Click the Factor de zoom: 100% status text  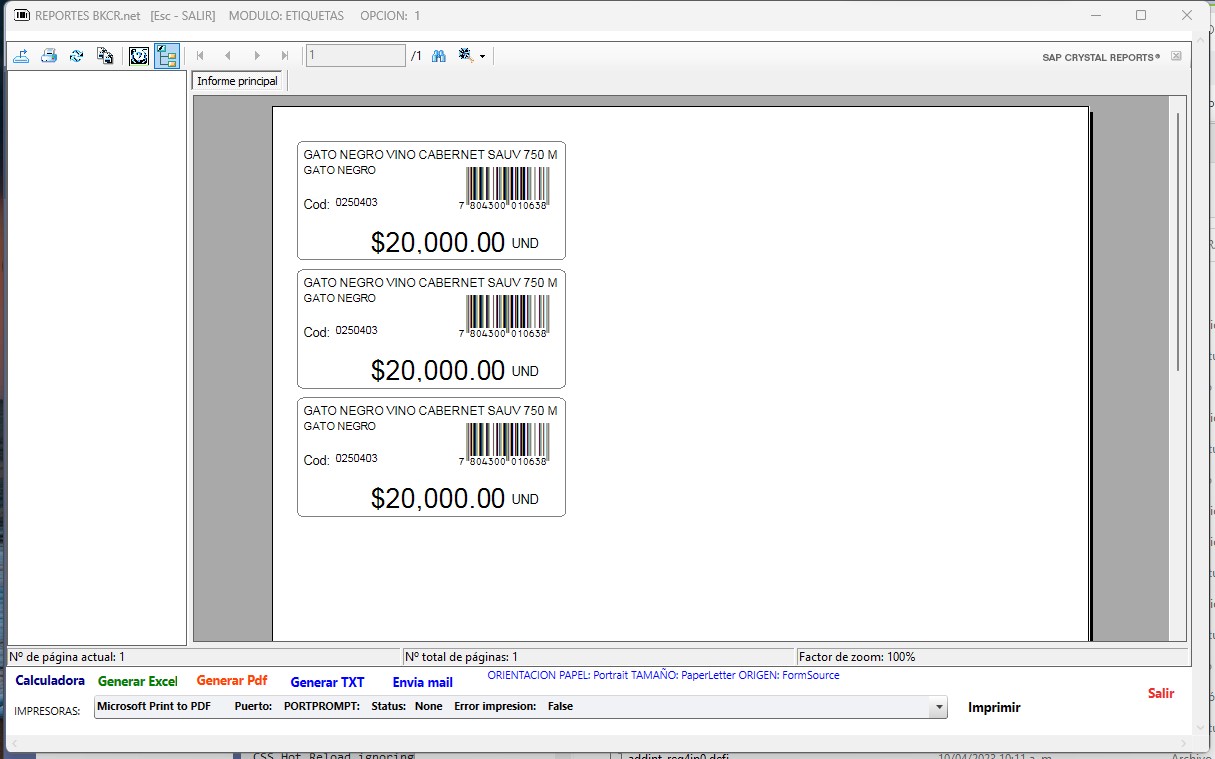coord(857,657)
